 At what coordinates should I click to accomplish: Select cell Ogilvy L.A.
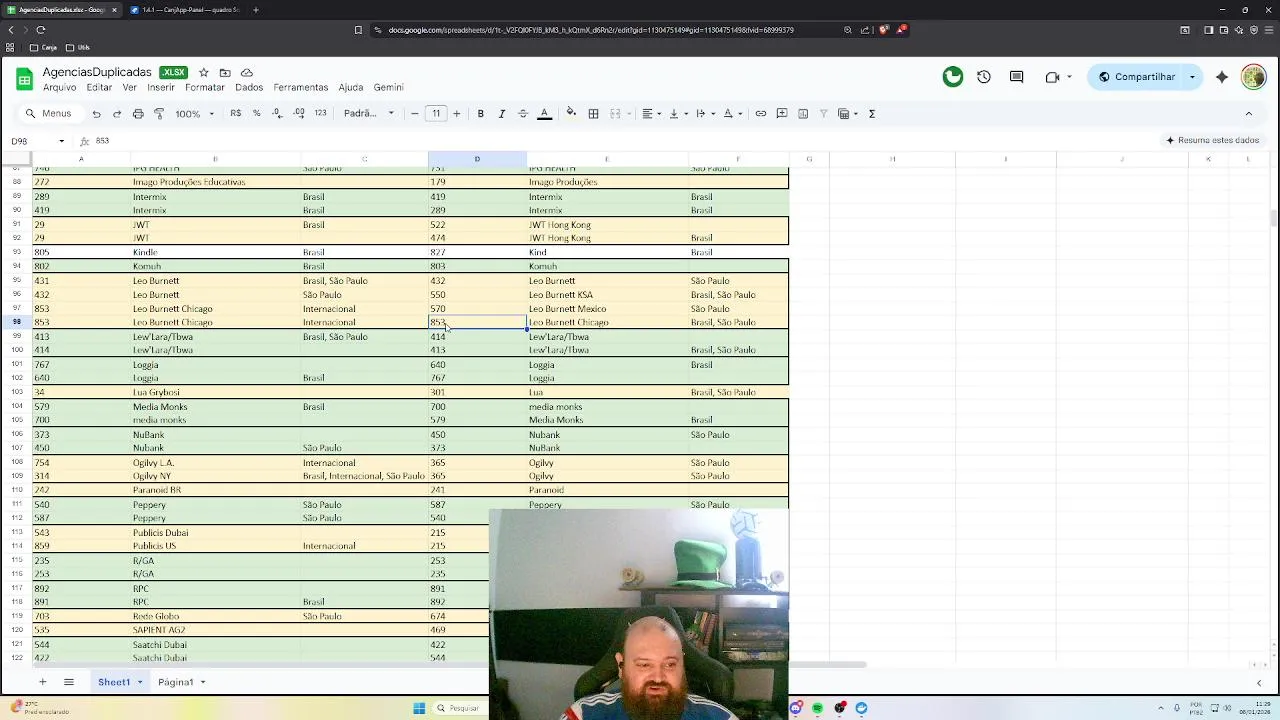tap(214, 463)
